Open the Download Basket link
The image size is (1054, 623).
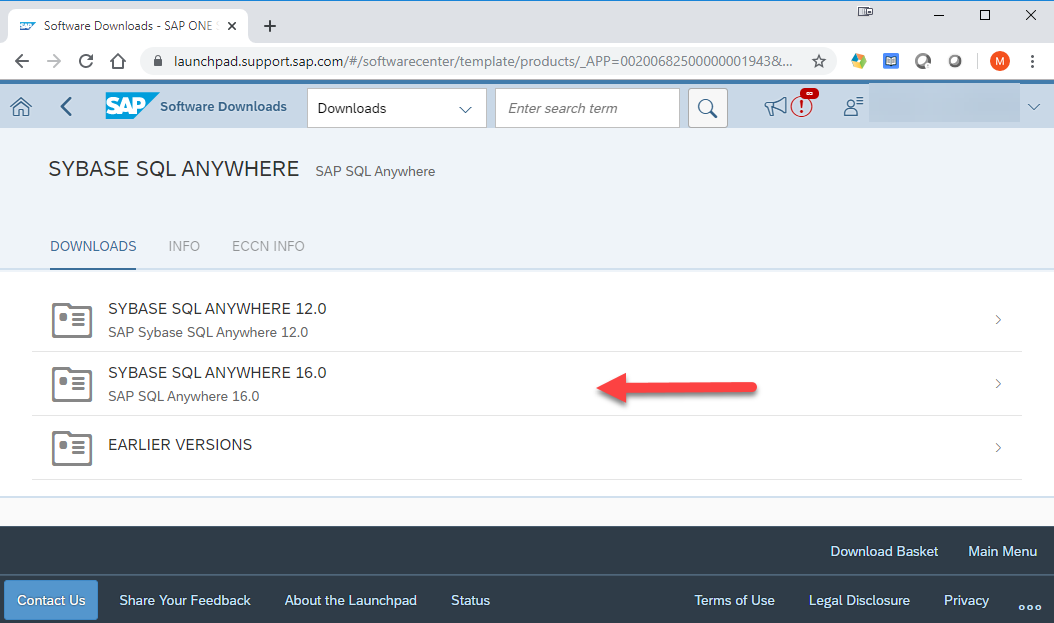click(884, 551)
